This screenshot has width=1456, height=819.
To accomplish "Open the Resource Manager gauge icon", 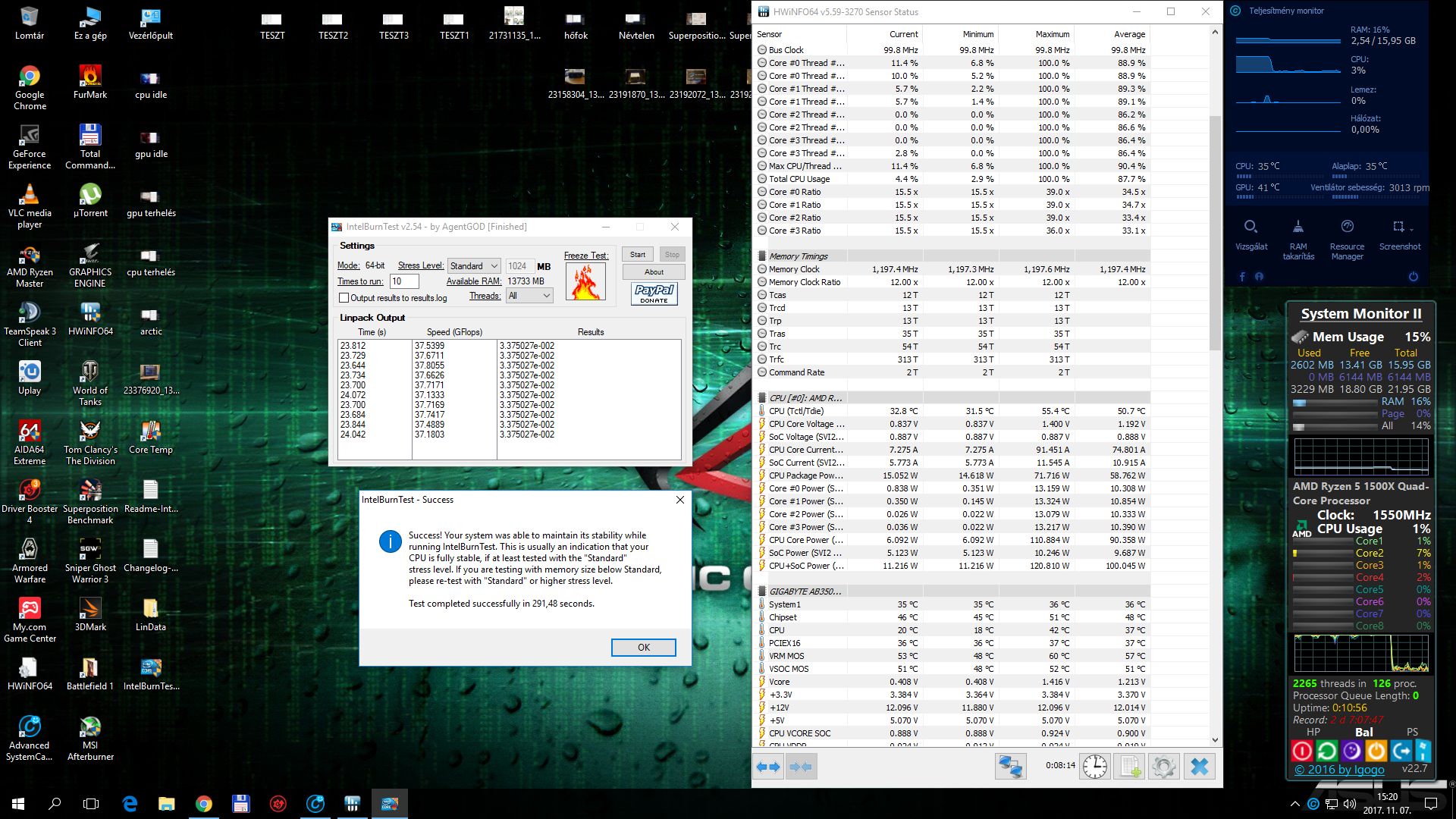I will pos(1347,227).
